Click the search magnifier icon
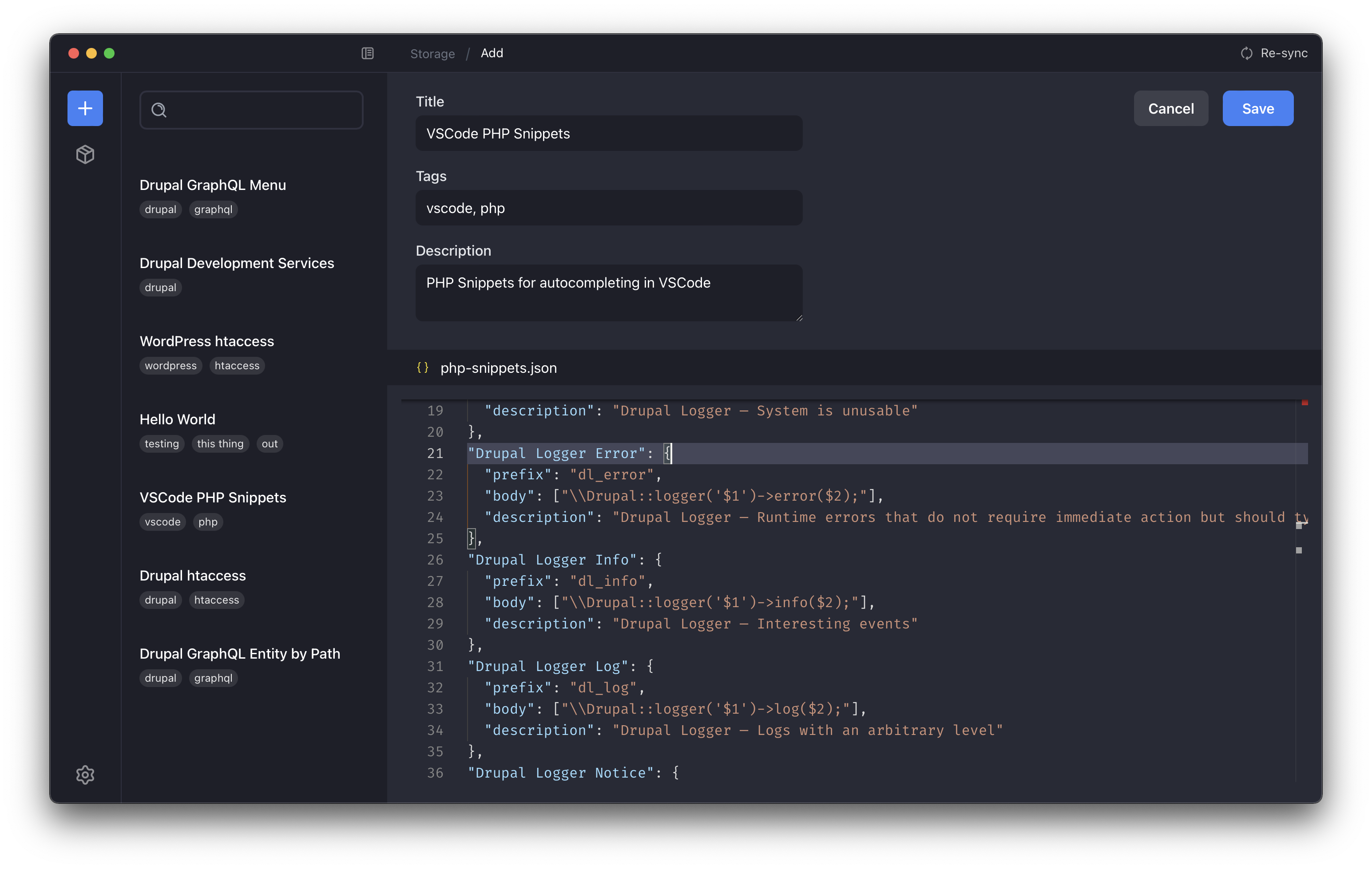 coord(159,110)
